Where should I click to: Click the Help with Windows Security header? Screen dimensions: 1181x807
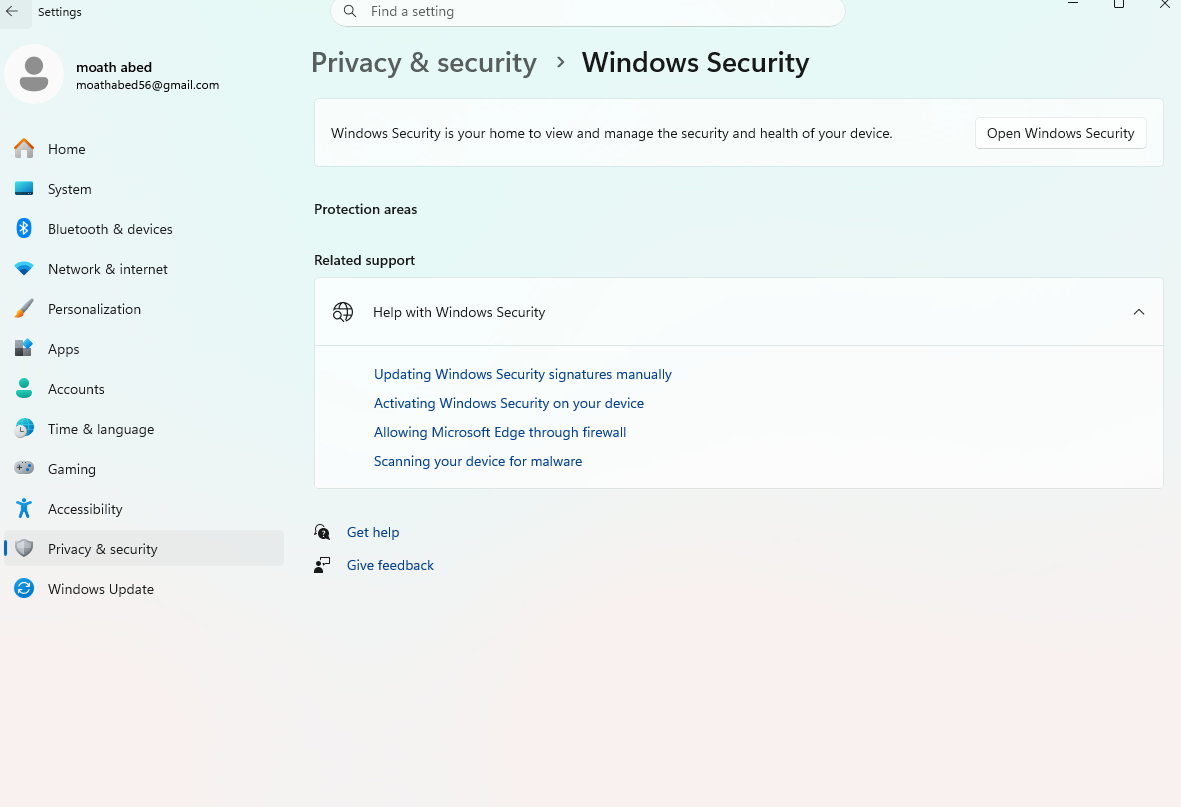point(739,312)
